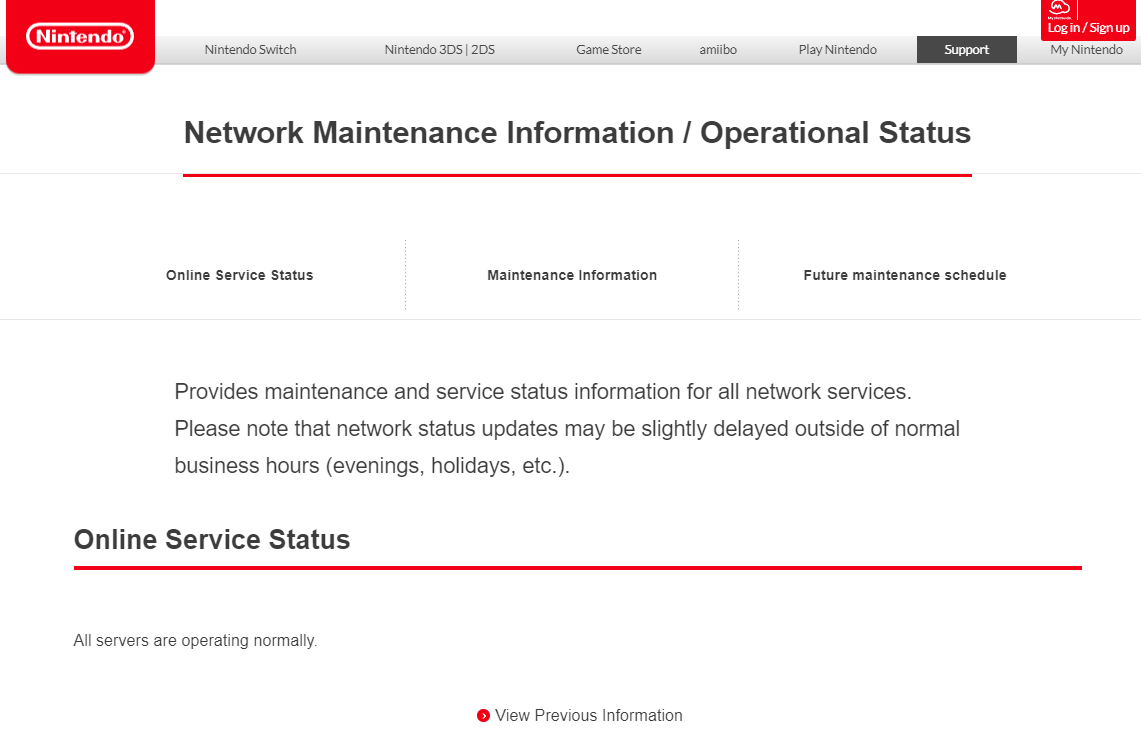This screenshot has width=1141, height=731.
Task: Click the Online Service Status navigation link
Action: [x=239, y=274]
